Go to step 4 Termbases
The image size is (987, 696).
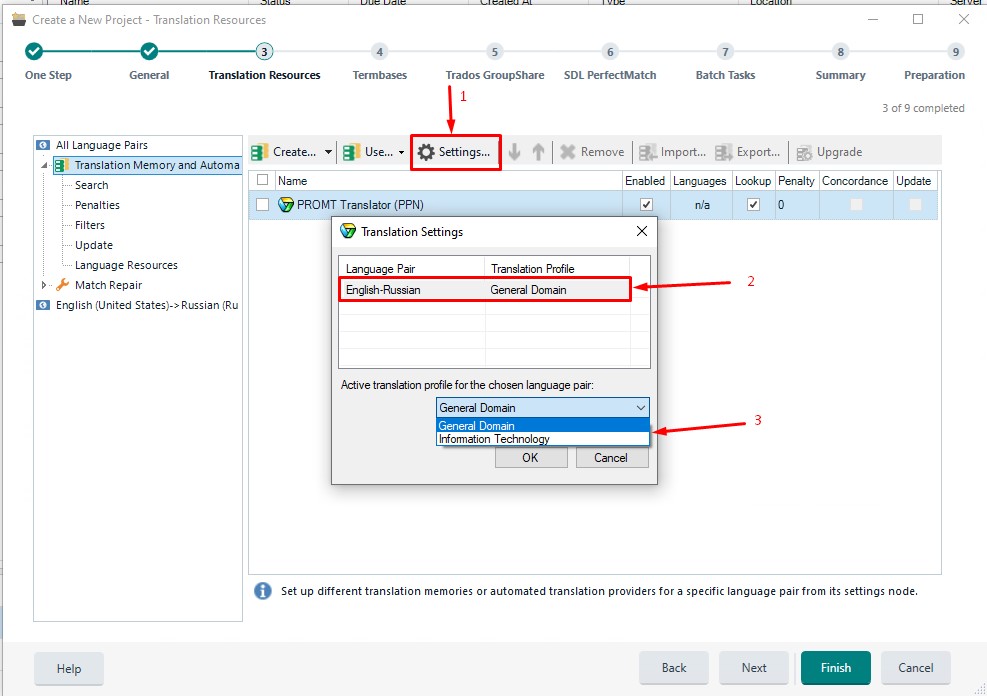[x=380, y=52]
